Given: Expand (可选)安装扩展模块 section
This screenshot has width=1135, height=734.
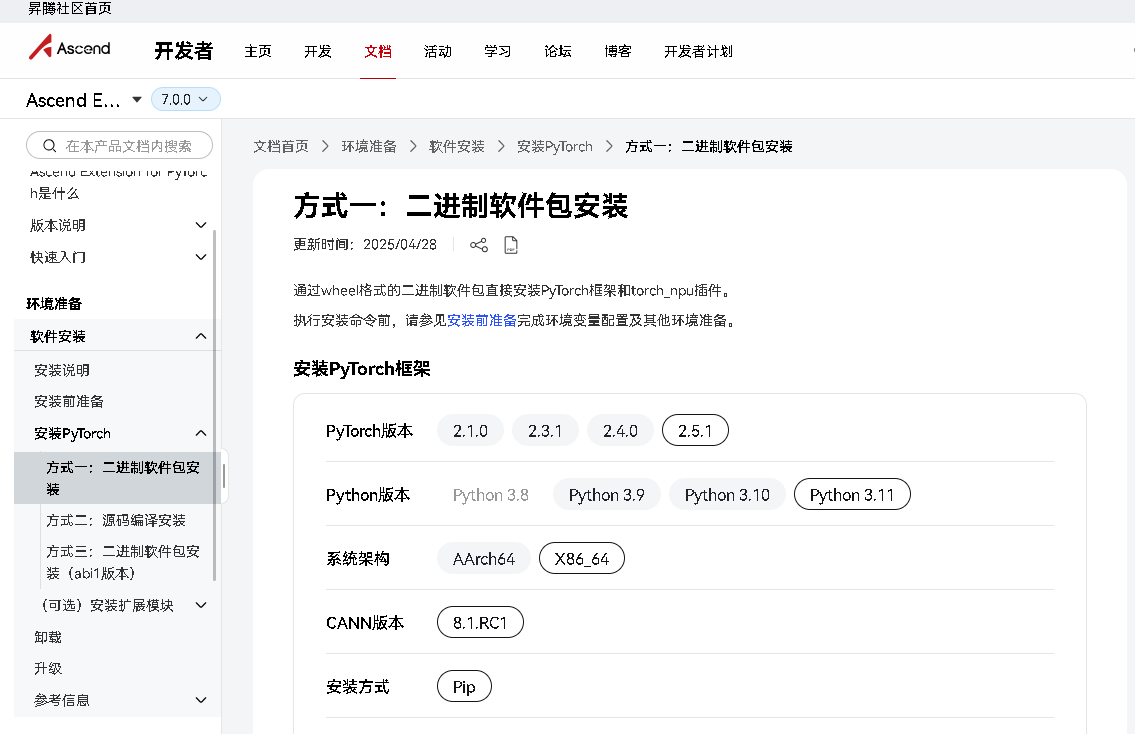Looking at the screenshot, I should [201, 605].
